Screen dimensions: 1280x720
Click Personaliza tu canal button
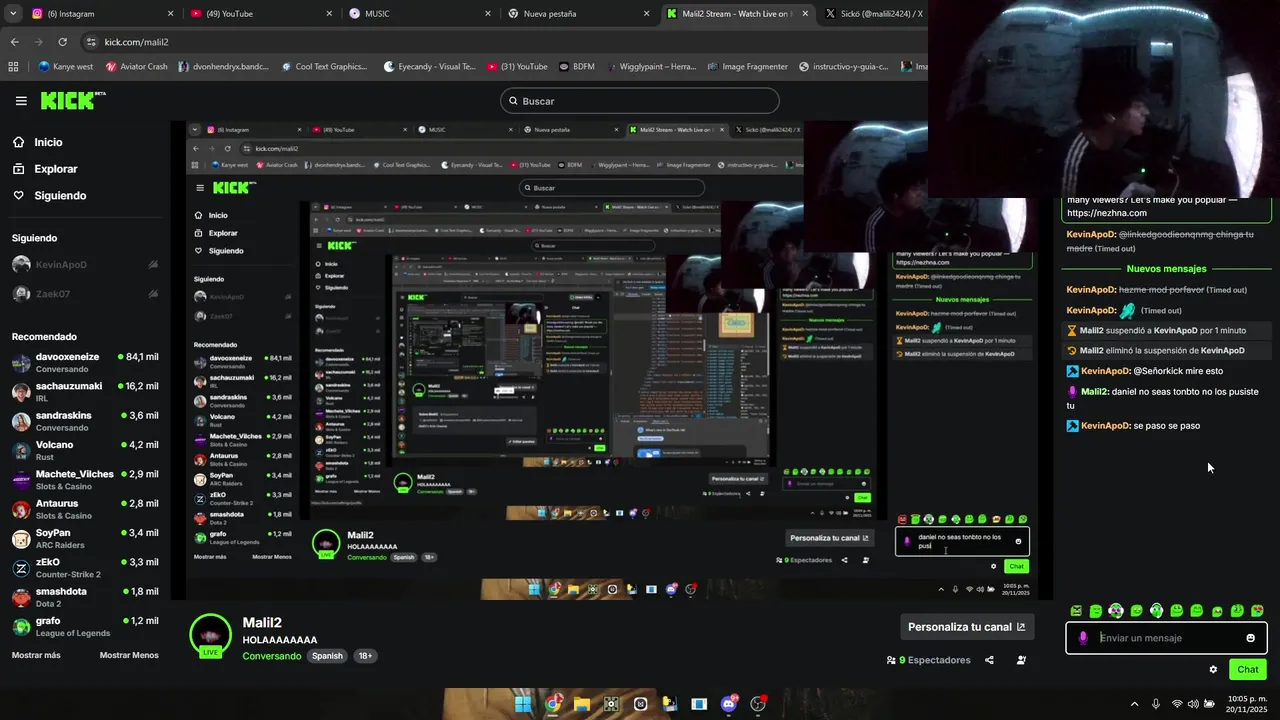click(x=967, y=627)
